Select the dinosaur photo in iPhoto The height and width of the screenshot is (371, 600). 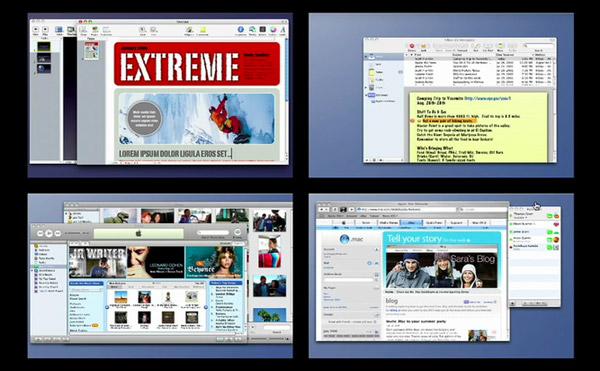[x=120, y=216]
